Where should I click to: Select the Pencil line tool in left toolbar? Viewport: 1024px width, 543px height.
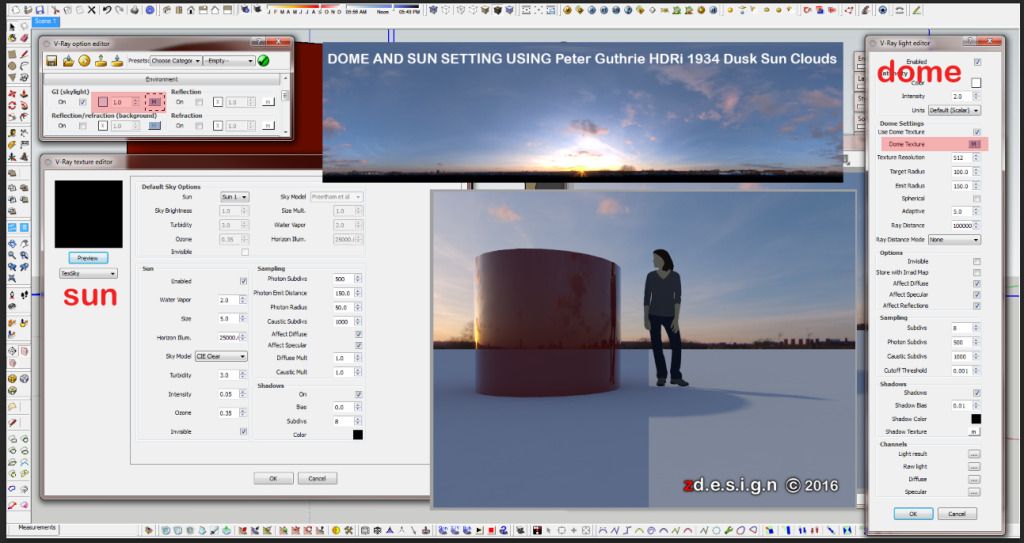[x=24, y=54]
